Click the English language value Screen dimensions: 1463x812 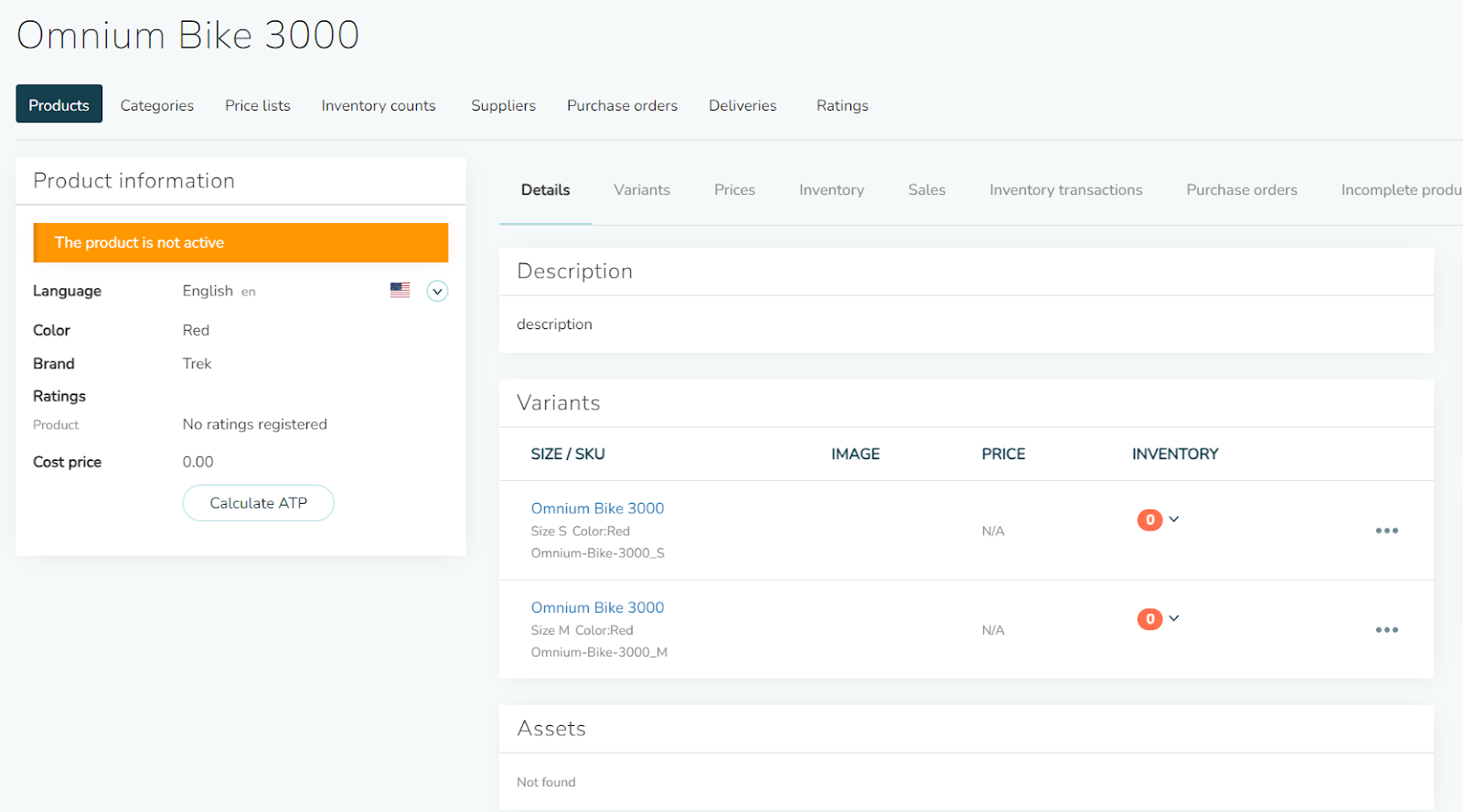[x=208, y=291]
